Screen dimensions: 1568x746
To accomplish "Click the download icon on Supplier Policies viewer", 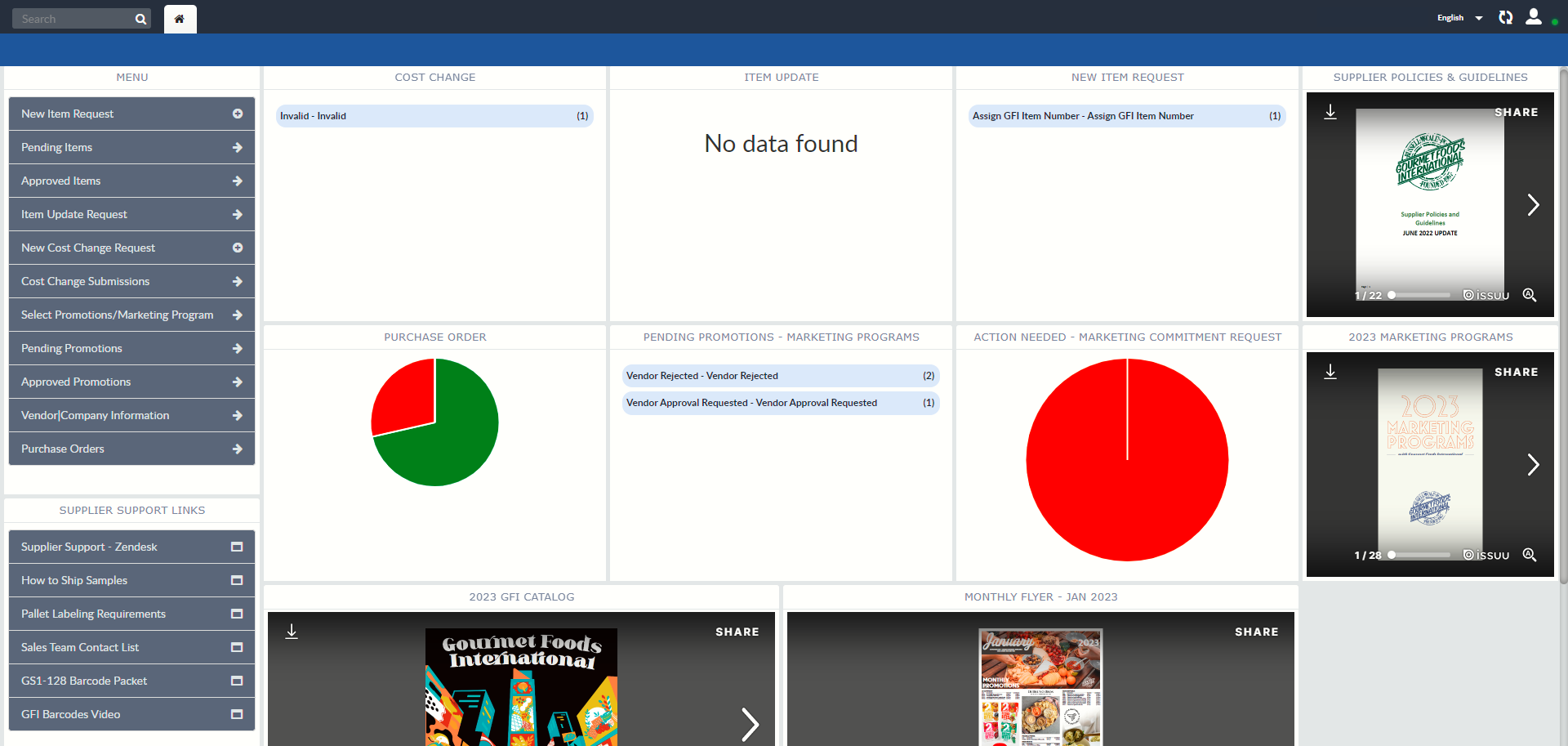I will [x=1330, y=113].
